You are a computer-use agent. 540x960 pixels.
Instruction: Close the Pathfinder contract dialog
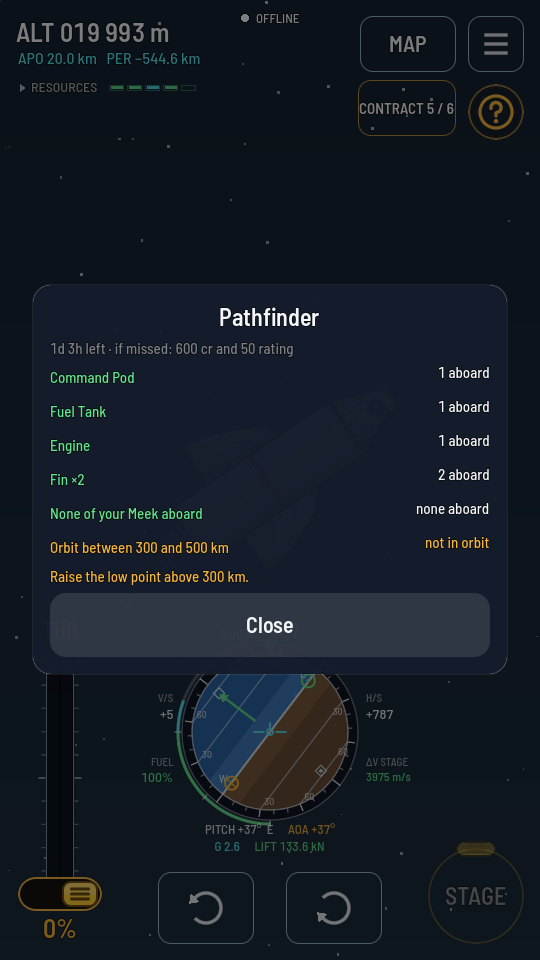click(x=270, y=625)
